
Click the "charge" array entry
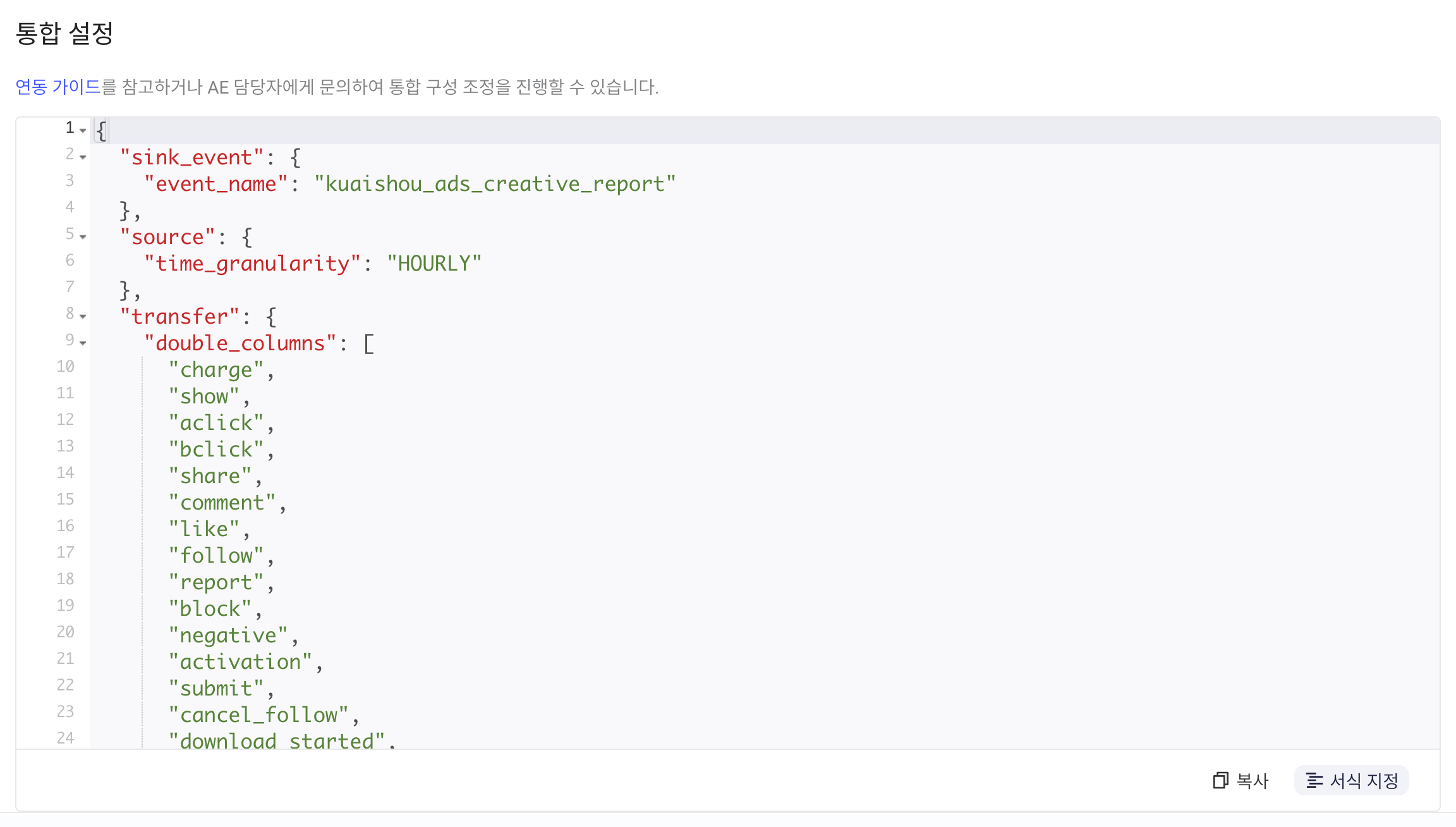tap(216, 370)
